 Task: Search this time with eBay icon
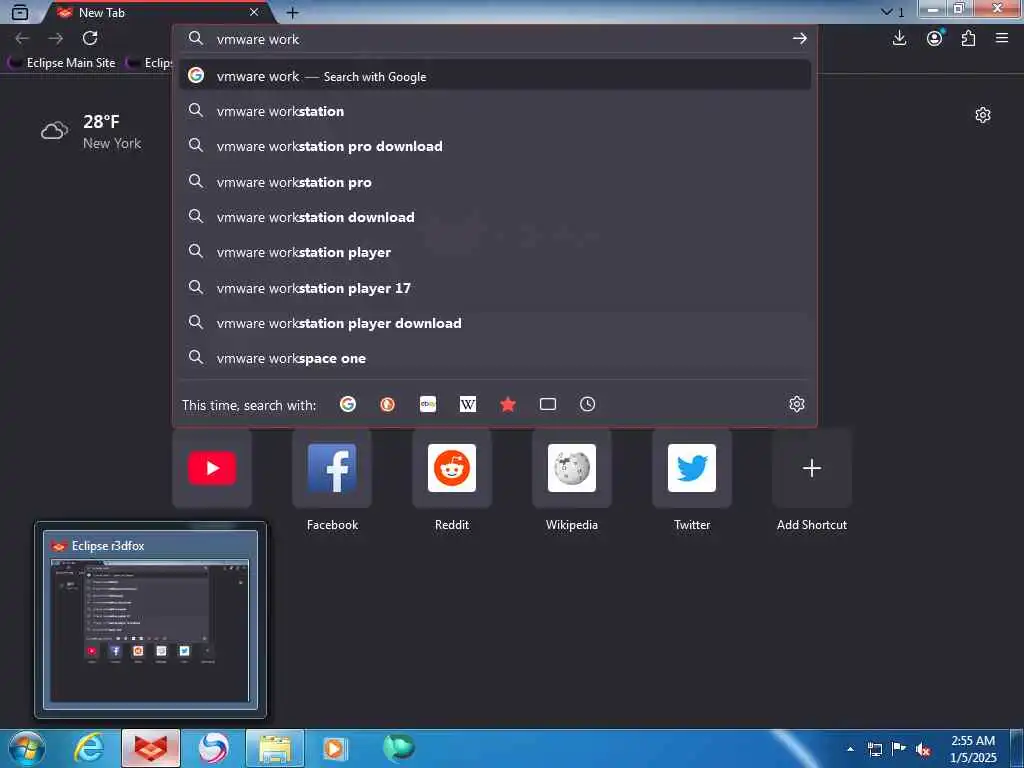pyautogui.click(x=428, y=404)
